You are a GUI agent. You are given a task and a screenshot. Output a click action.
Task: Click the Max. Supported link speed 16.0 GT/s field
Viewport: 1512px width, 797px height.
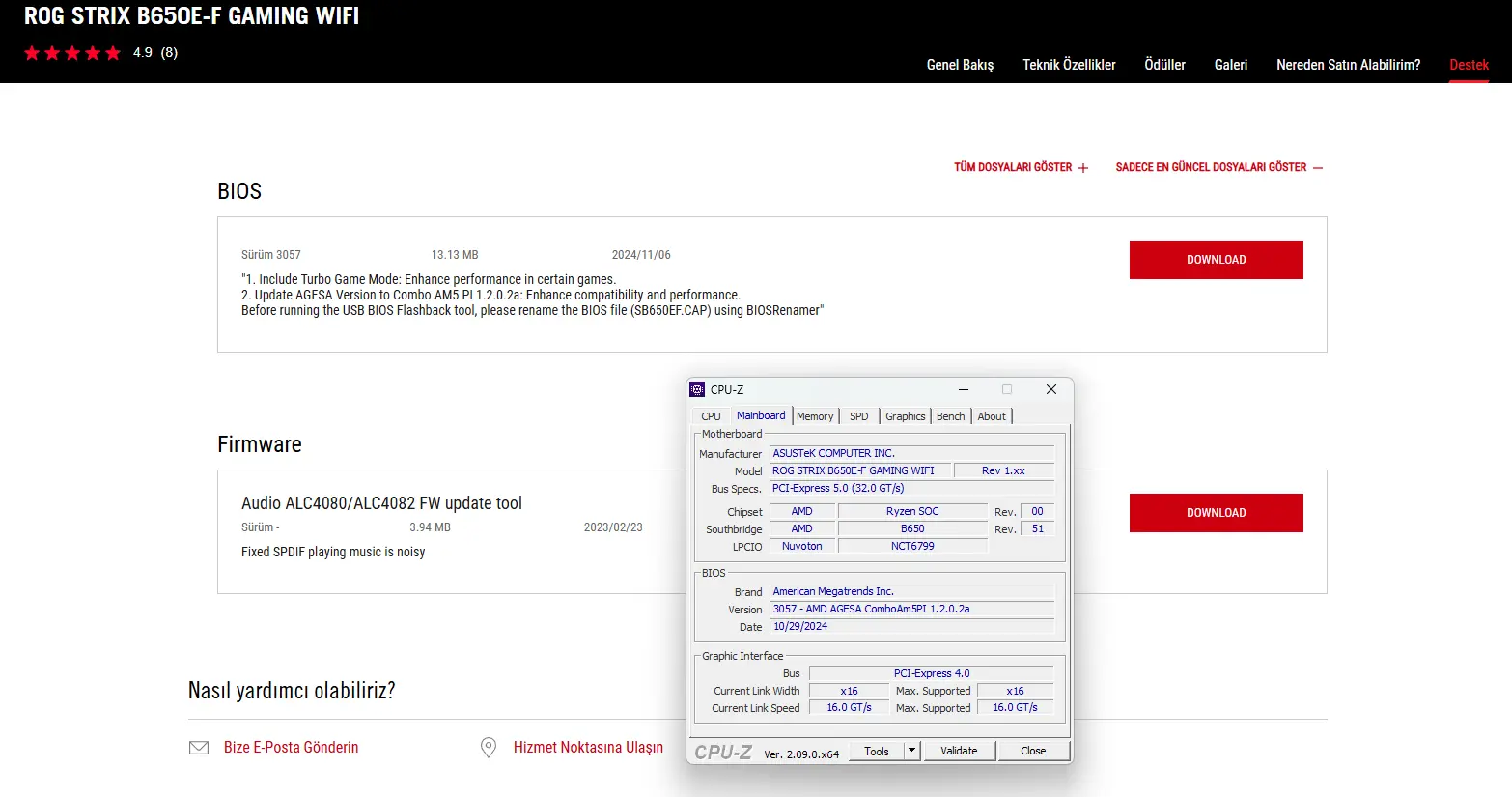click(x=1016, y=708)
